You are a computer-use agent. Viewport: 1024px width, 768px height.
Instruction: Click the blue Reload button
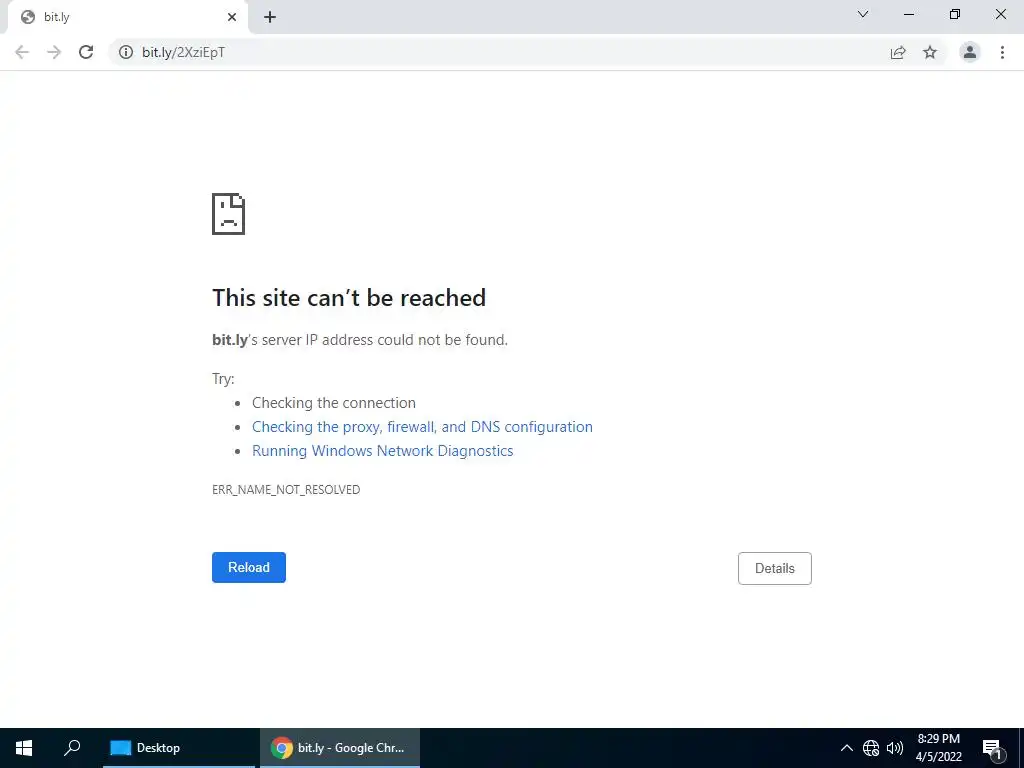249,568
